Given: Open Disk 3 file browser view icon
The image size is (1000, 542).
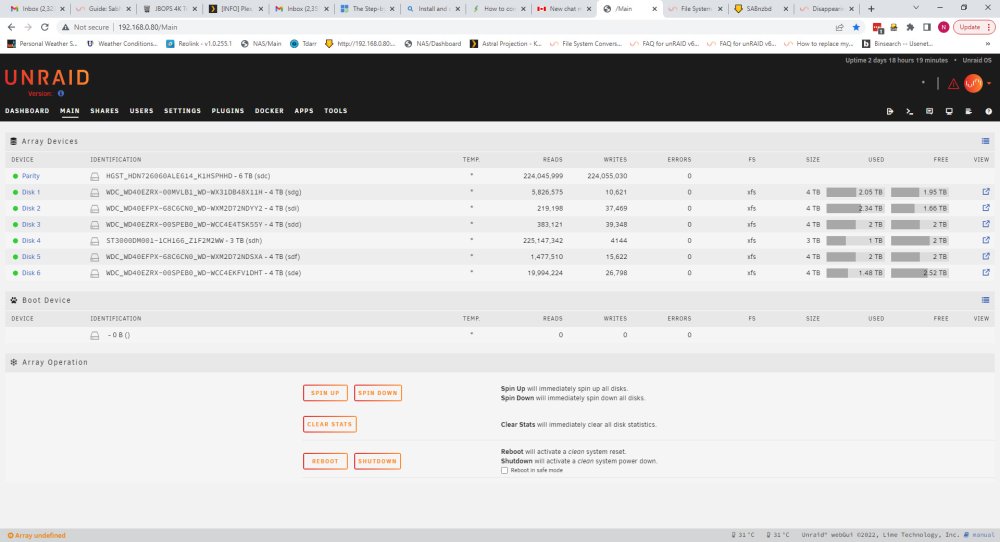Looking at the screenshot, I should coord(986,224).
